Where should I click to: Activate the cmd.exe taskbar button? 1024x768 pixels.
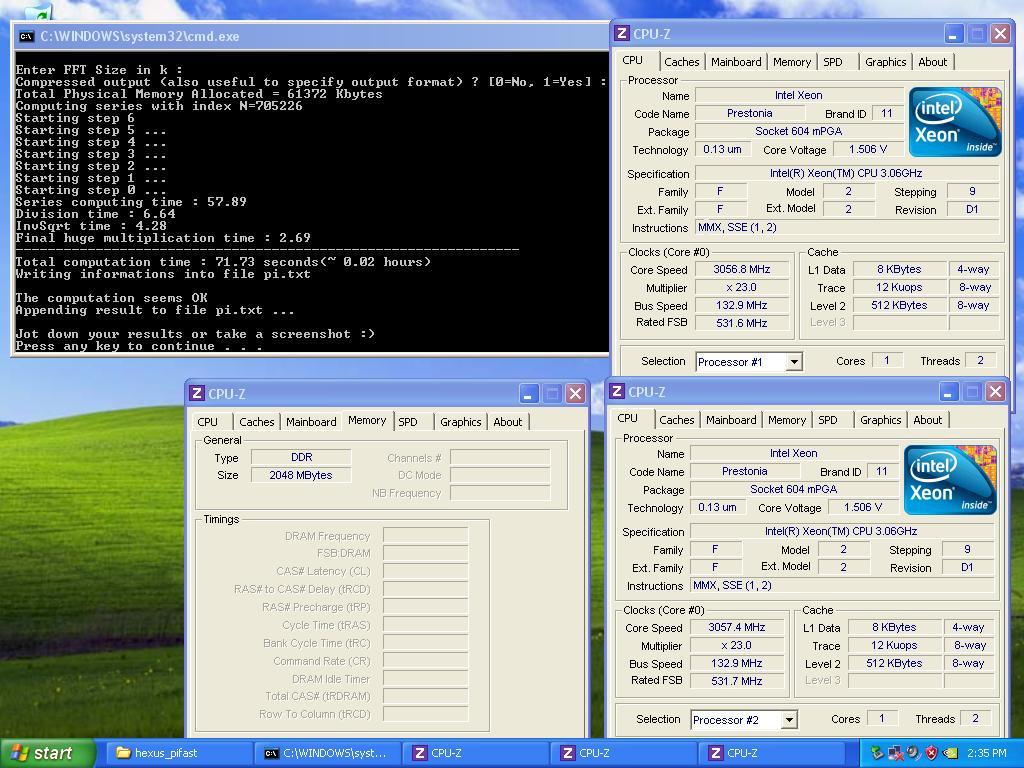(326, 753)
